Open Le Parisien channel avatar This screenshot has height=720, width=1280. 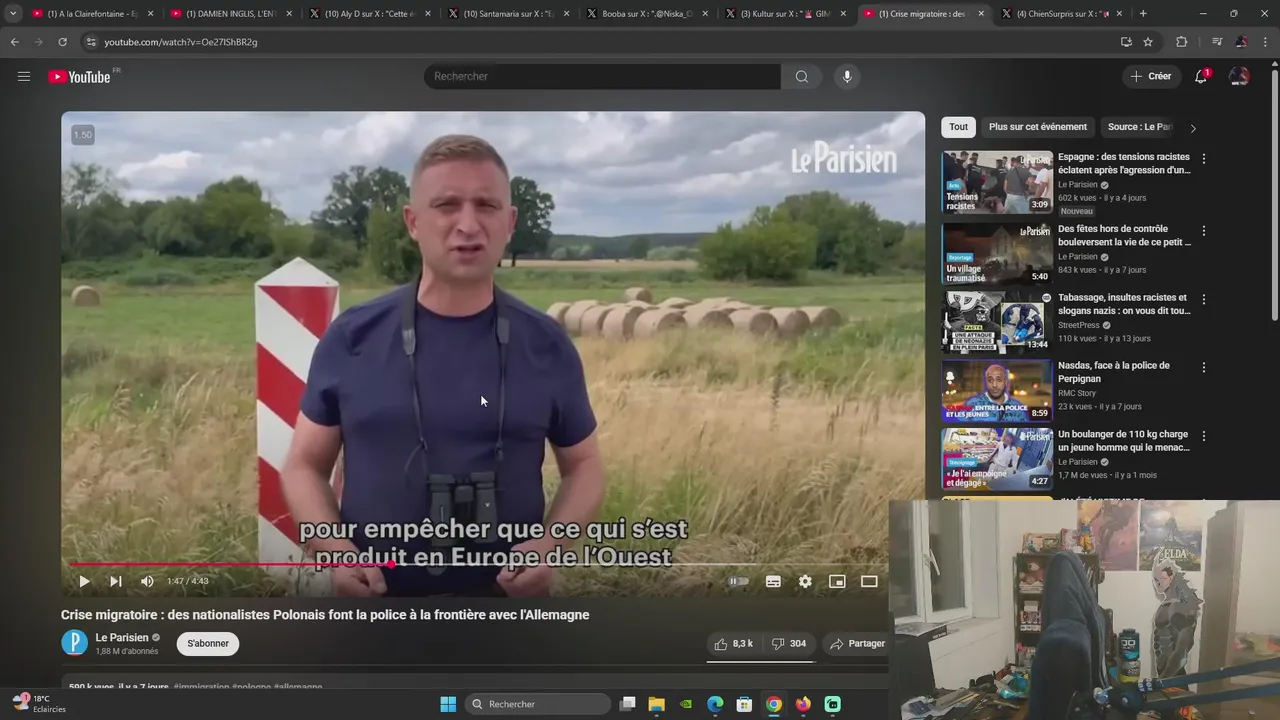click(75, 643)
